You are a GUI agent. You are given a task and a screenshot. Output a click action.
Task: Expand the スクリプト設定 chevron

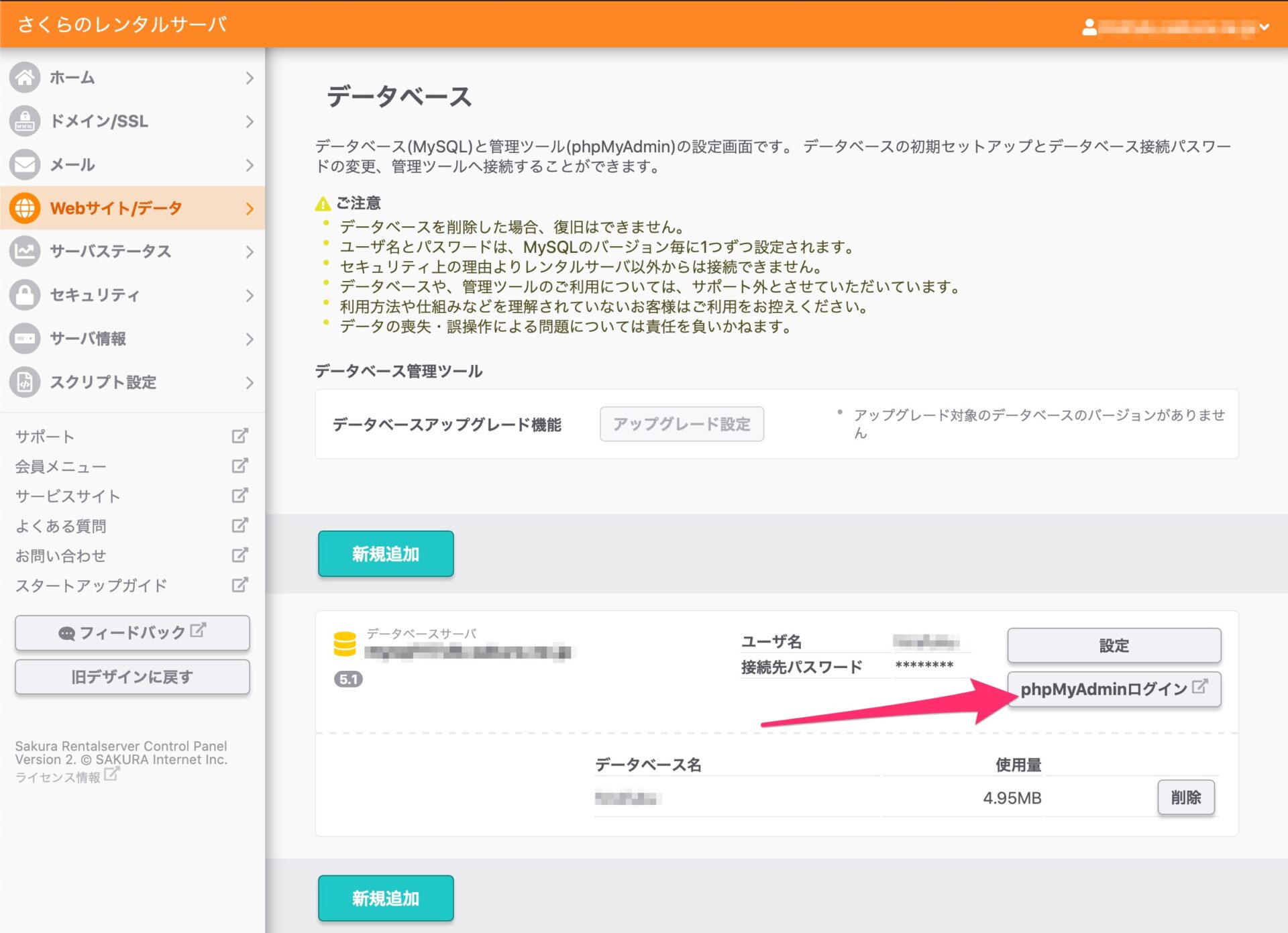click(250, 382)
